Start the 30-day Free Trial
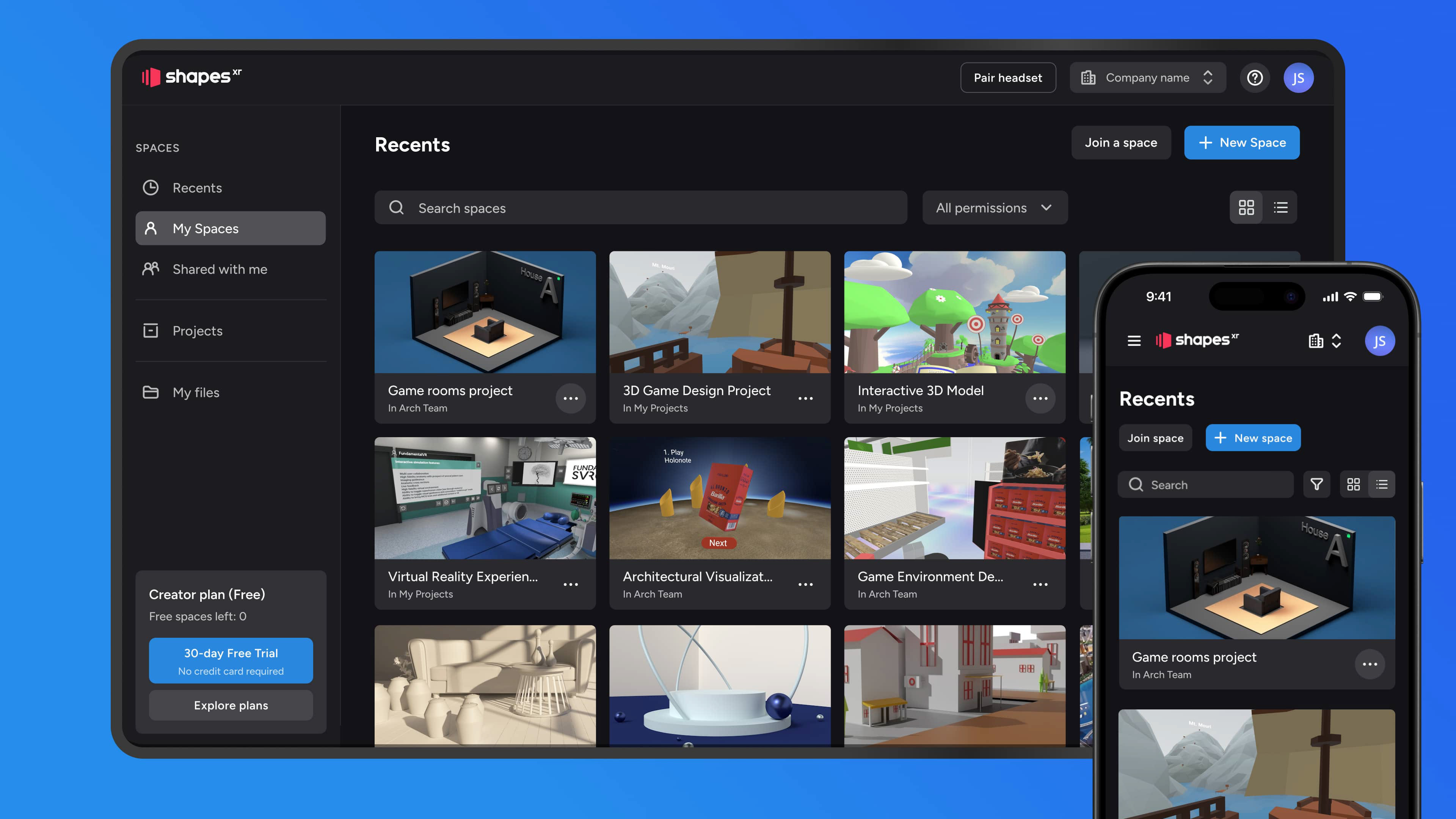This screenshot has width=1456, height=819. [231, 660]
